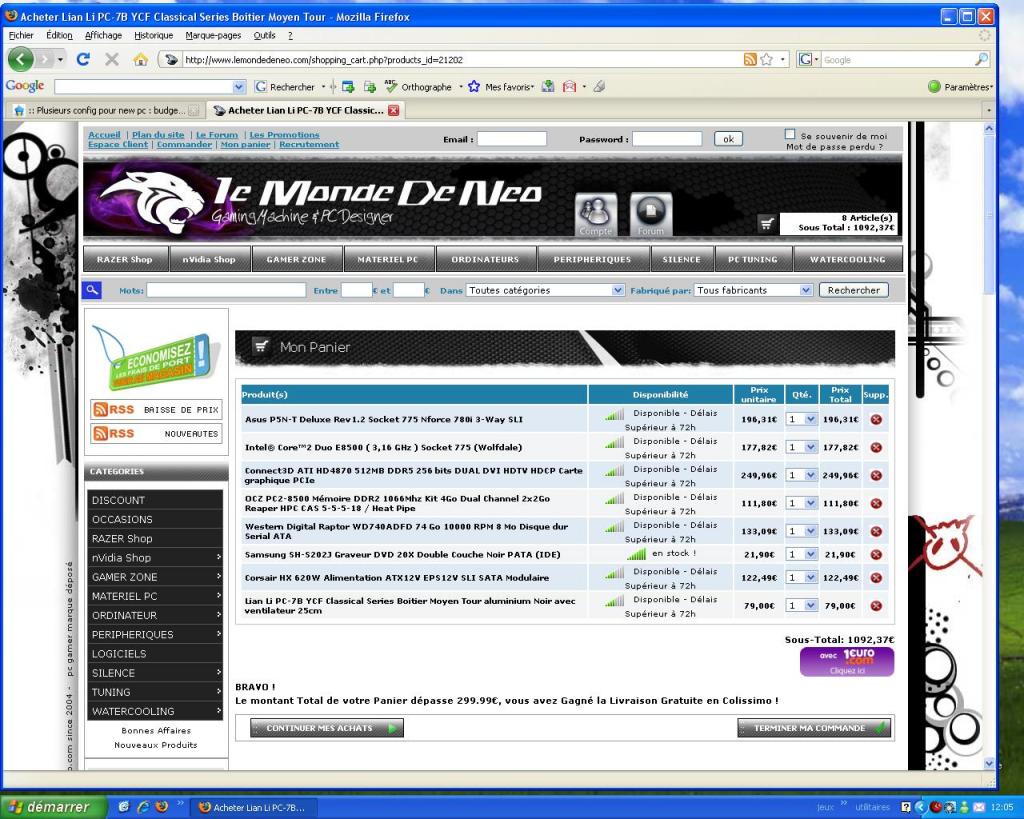
Task: Delete the OCZ PC2-8500 memory item
Action: (x=876, y=504)
